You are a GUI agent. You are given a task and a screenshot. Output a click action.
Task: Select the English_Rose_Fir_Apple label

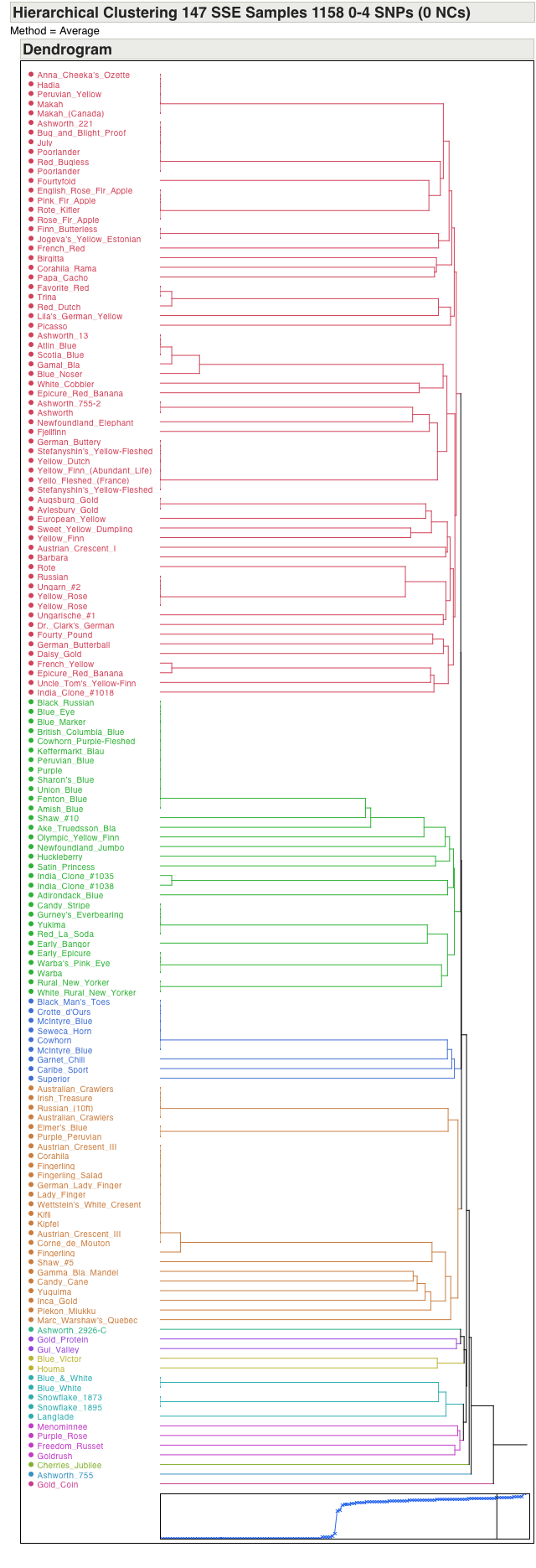tap(85, 191)
